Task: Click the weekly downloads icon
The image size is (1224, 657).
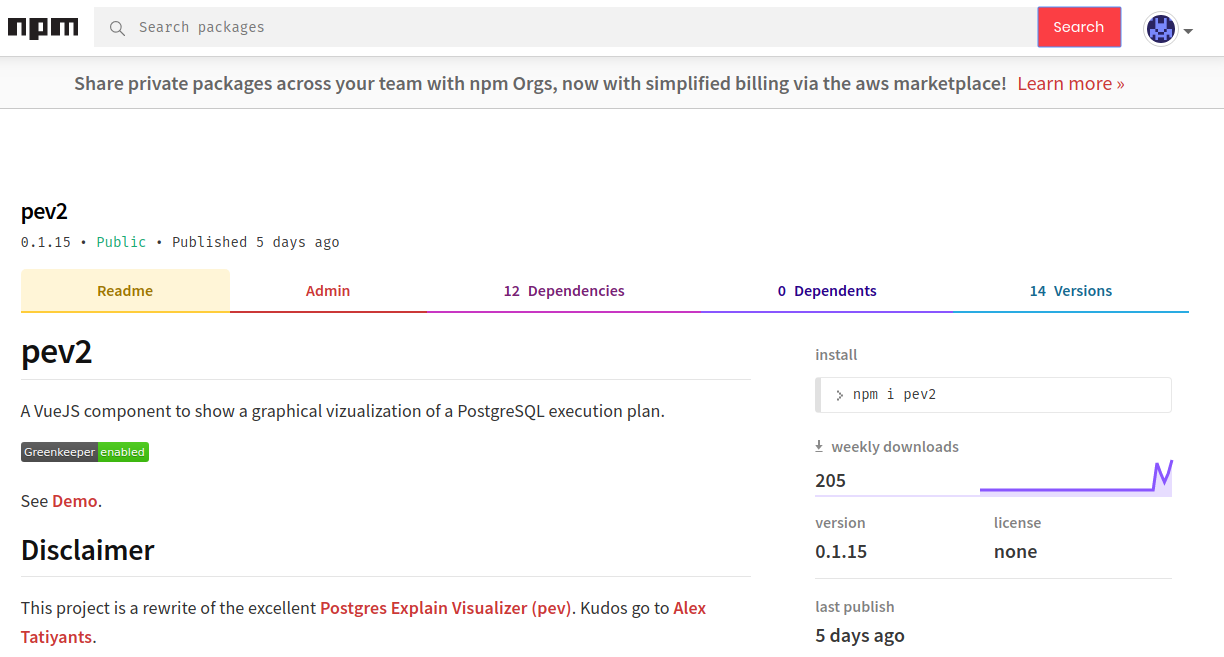Action: pyautogui.click(x=819, y=446)
